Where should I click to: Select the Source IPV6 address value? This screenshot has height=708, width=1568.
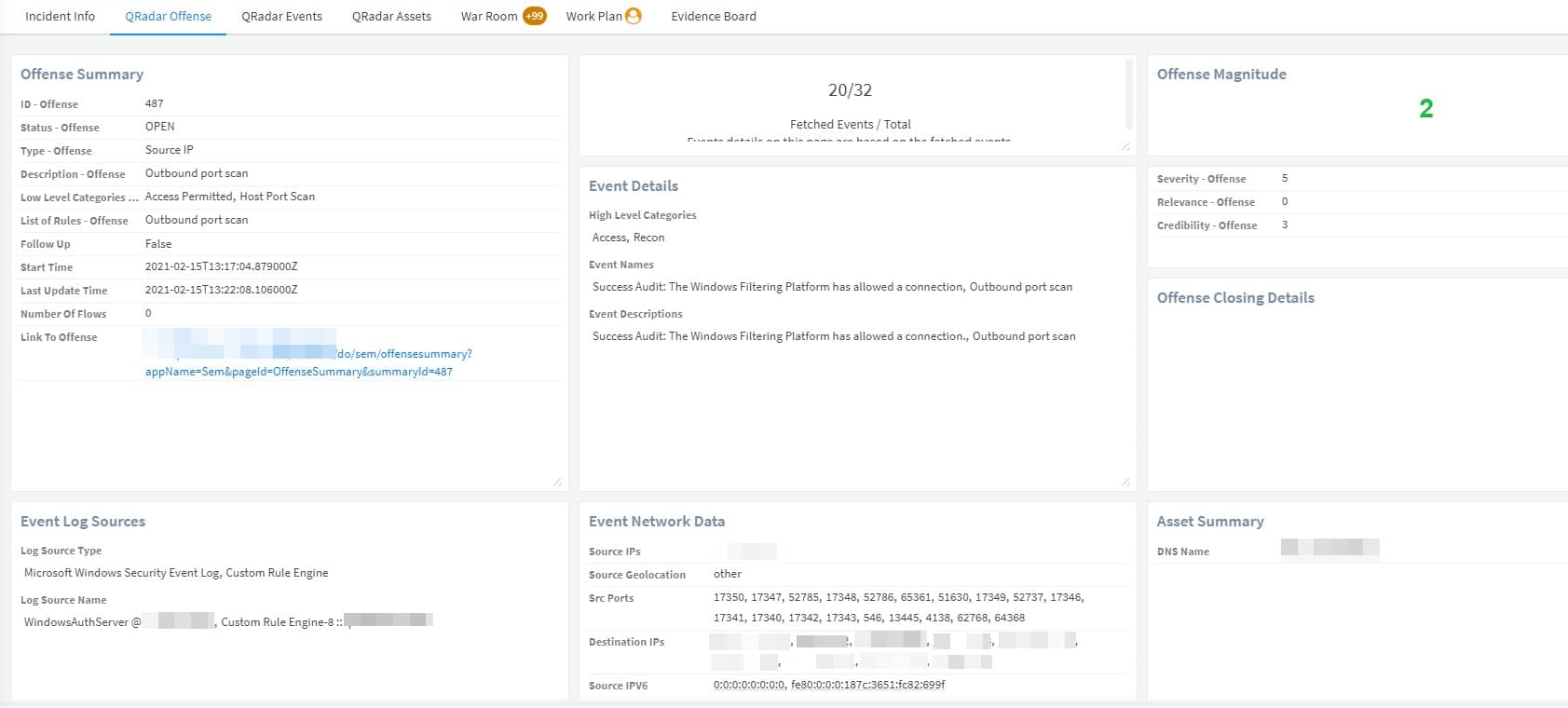pos(829,685)
